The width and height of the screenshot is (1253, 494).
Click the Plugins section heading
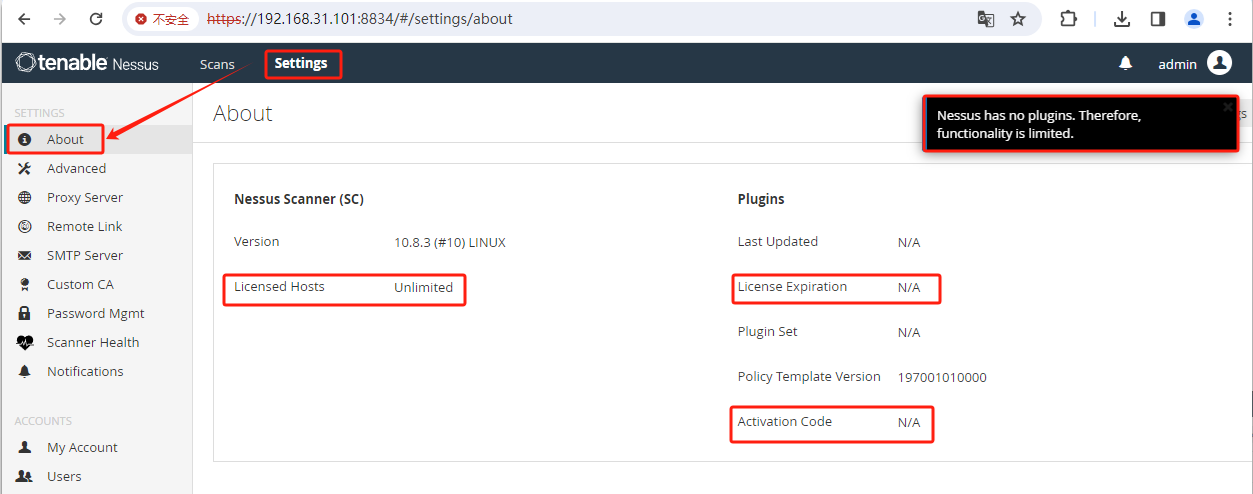[761, 199]
